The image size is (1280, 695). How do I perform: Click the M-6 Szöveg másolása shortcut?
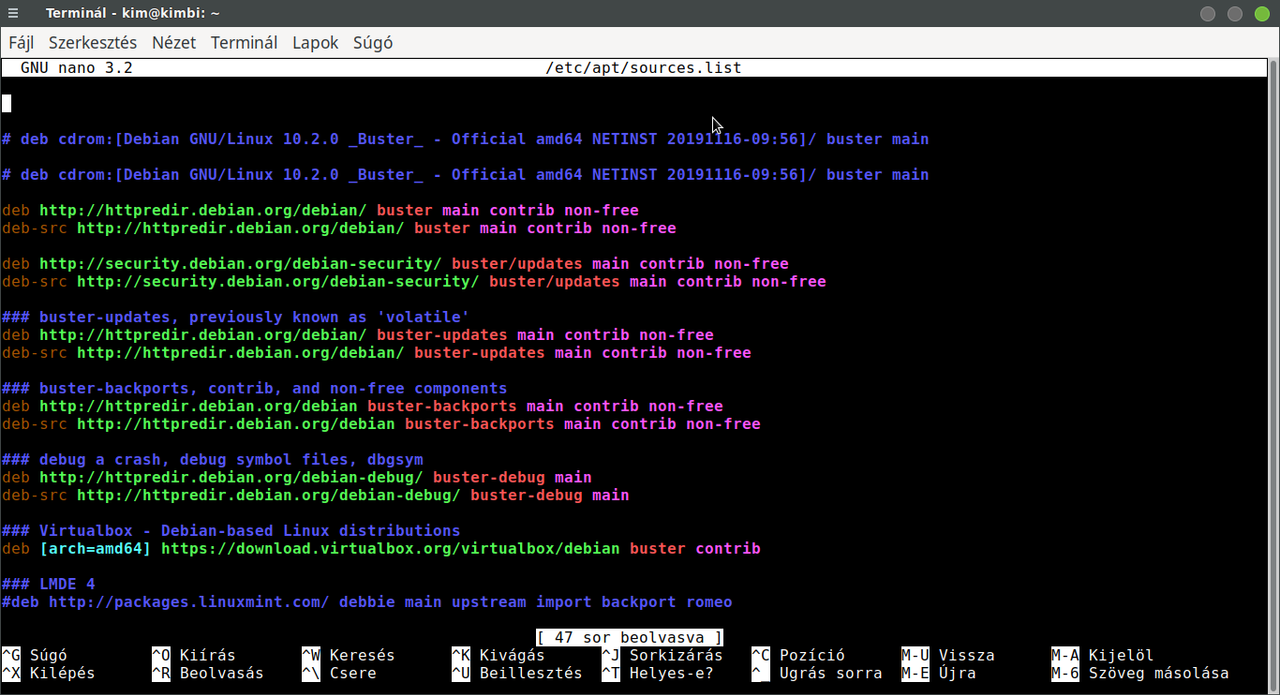click(x=1140, y=673)
